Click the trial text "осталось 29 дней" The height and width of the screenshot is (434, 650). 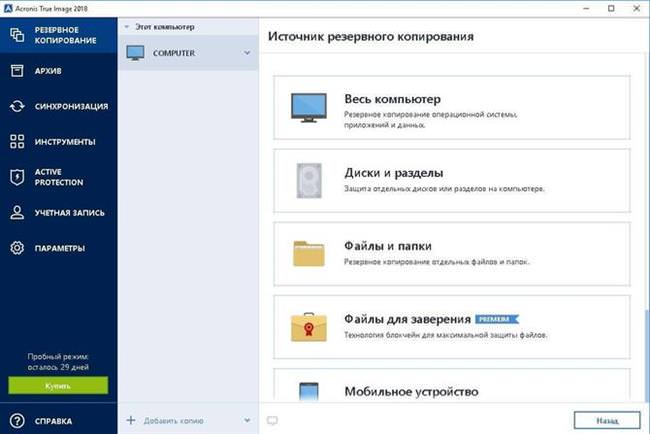tap(58, 367)
